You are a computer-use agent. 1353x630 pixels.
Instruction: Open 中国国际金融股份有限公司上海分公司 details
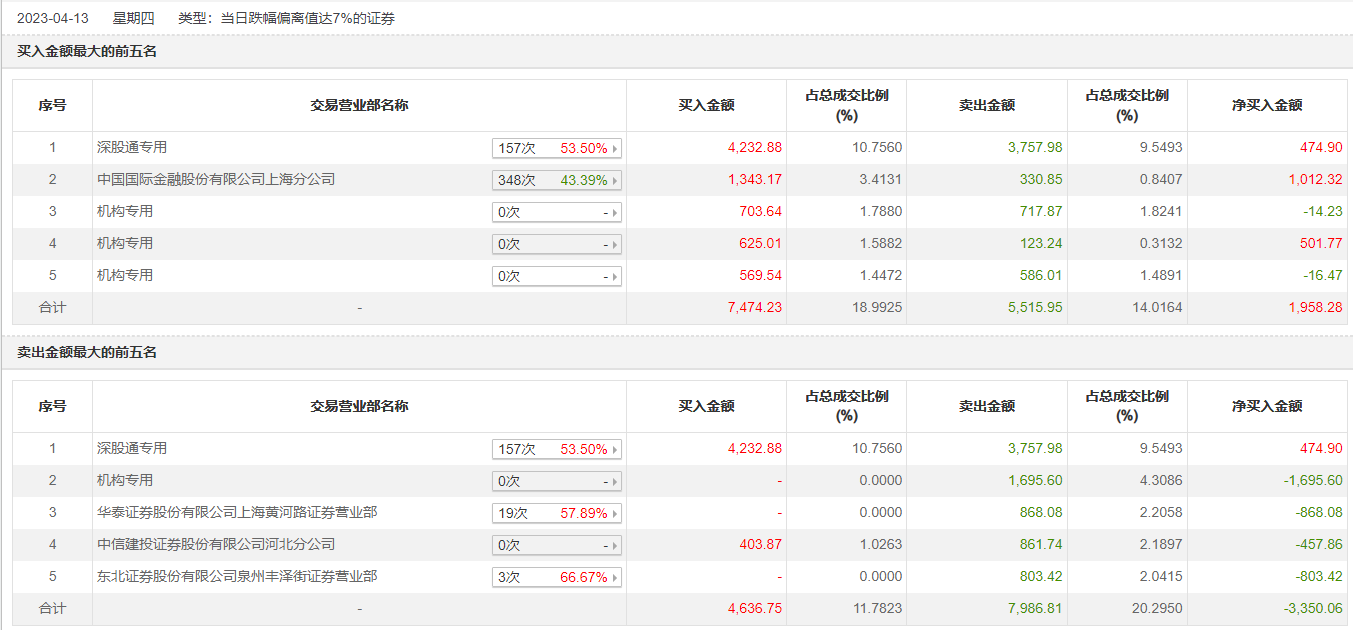[x=216, y=180]
